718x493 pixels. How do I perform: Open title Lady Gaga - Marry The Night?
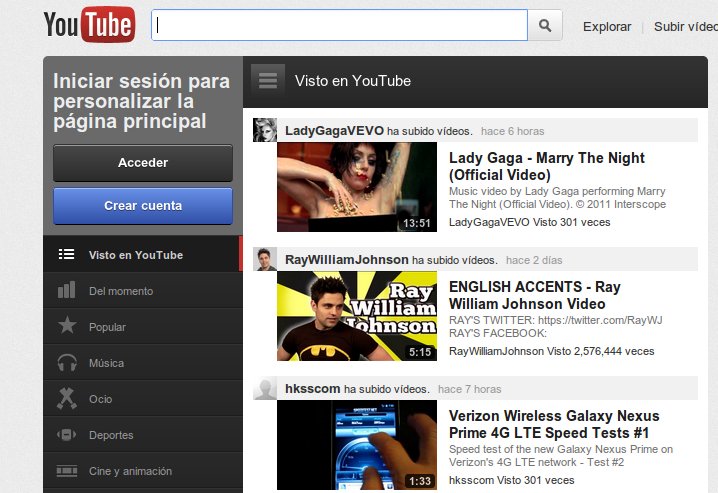pos(546,166)
